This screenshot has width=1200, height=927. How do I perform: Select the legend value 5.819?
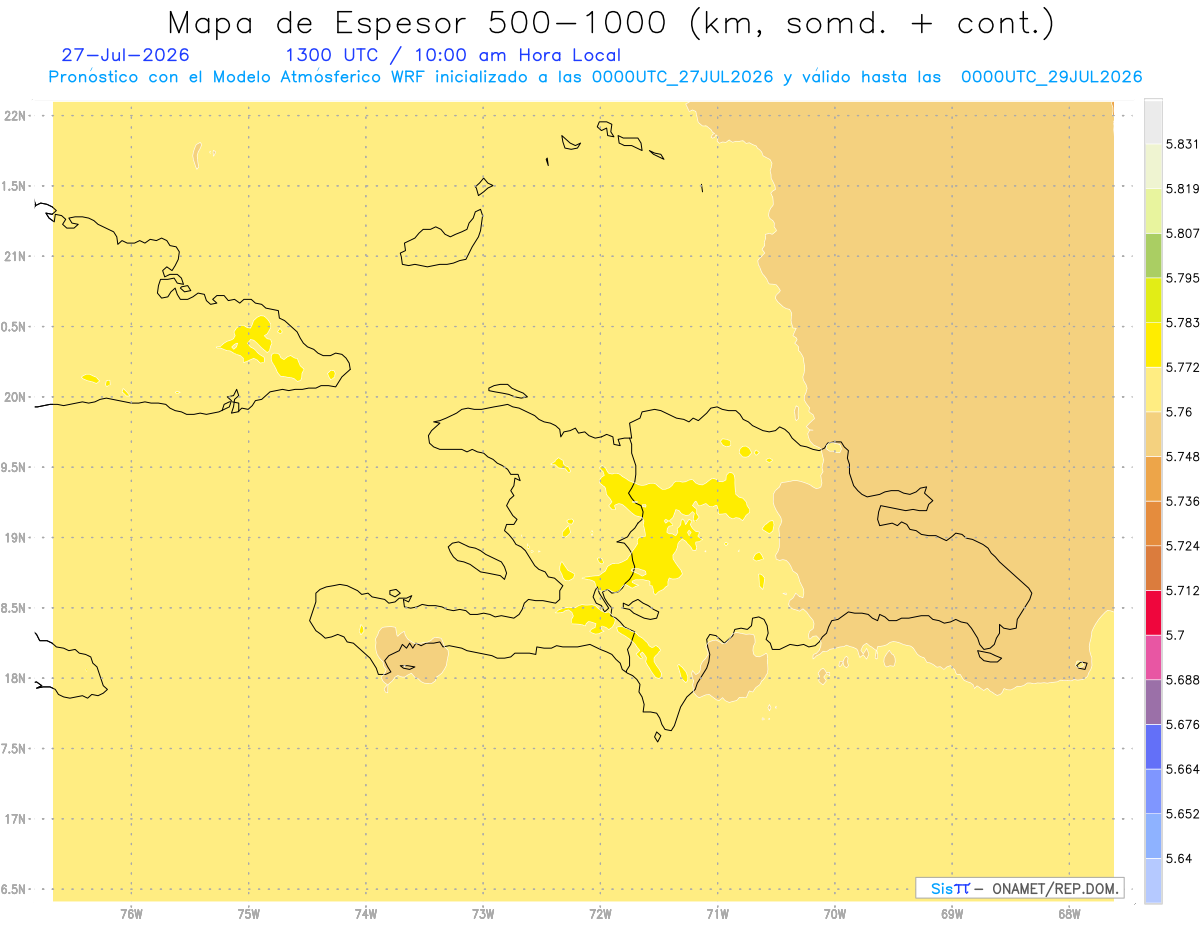click(1182, 189)
